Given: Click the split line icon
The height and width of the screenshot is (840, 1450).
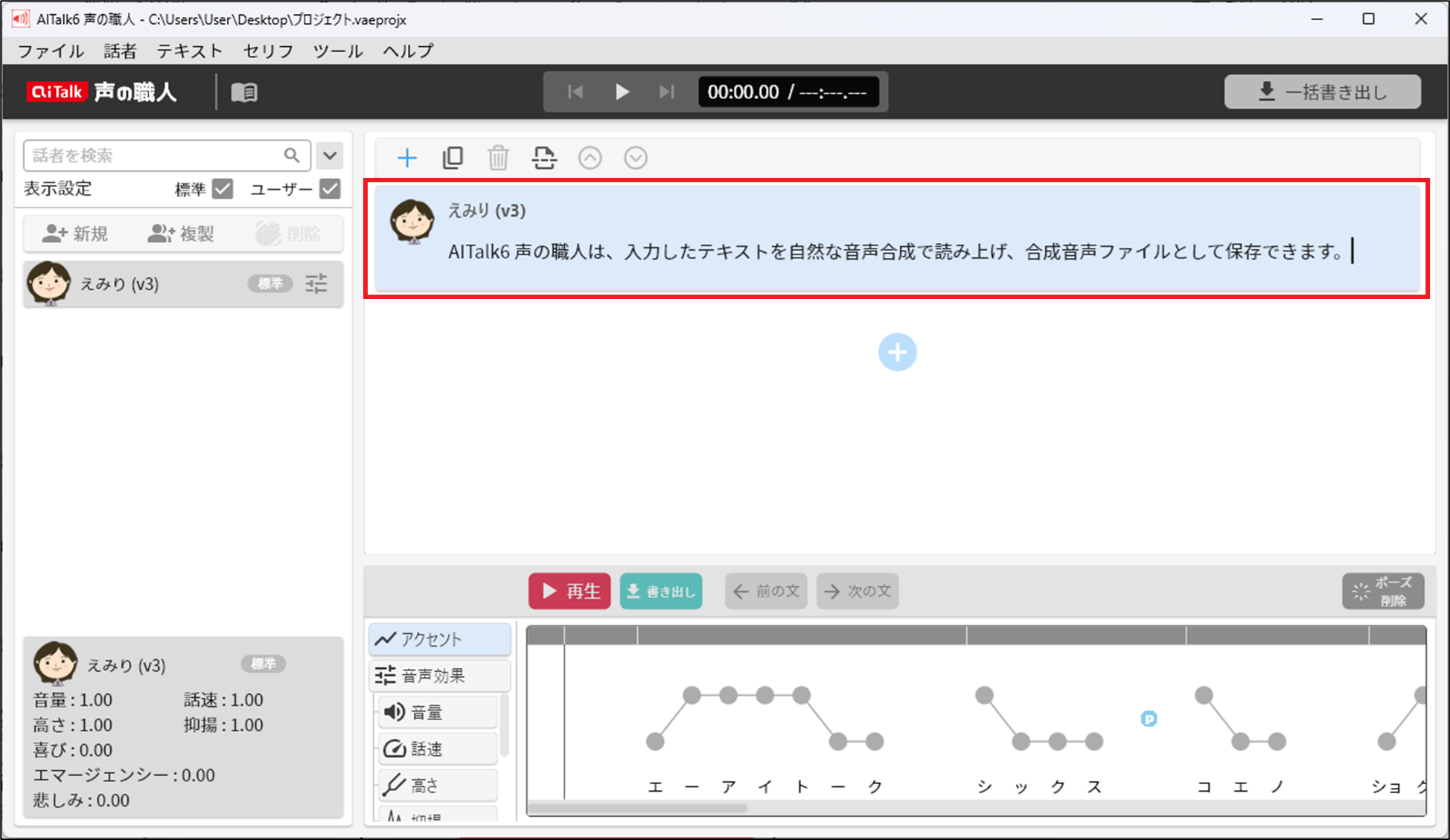Looking at the screenshot, I should tap(544, 158).
